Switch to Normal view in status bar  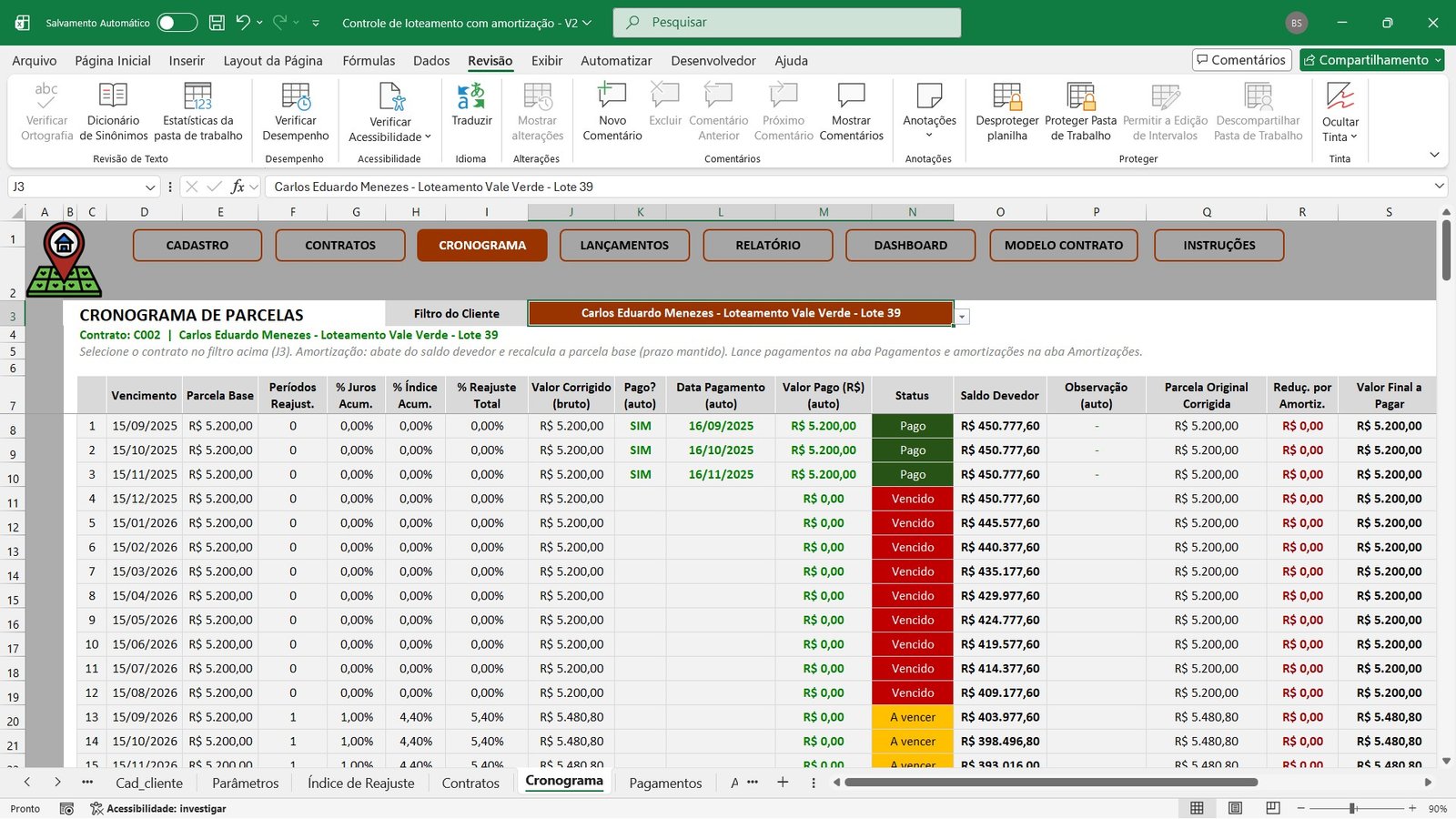(1197, 808)
